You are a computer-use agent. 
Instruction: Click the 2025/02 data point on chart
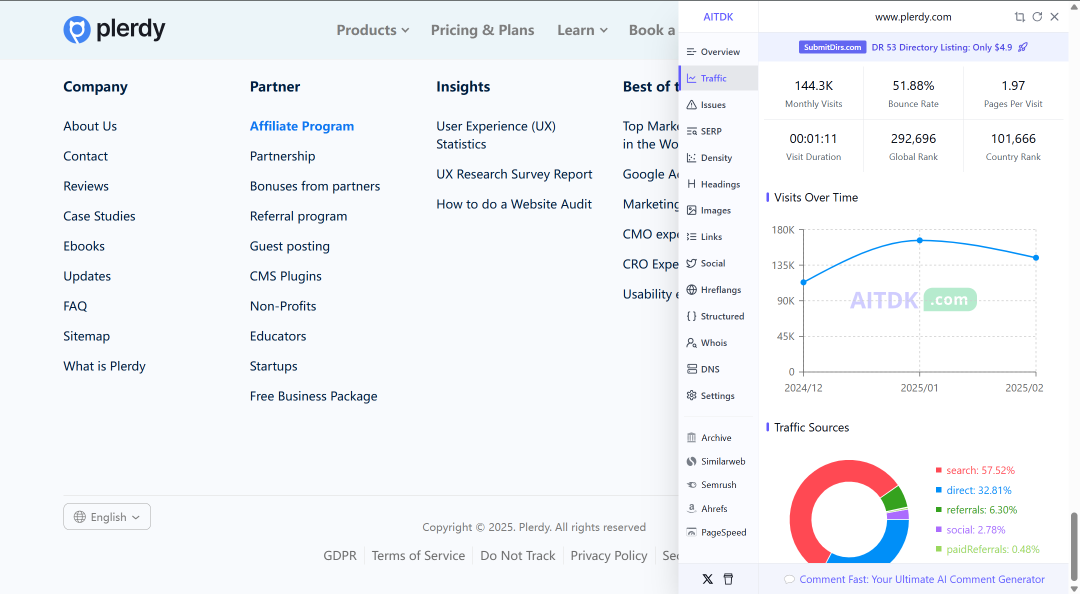pyautogui.click(x=1036, y=258)
